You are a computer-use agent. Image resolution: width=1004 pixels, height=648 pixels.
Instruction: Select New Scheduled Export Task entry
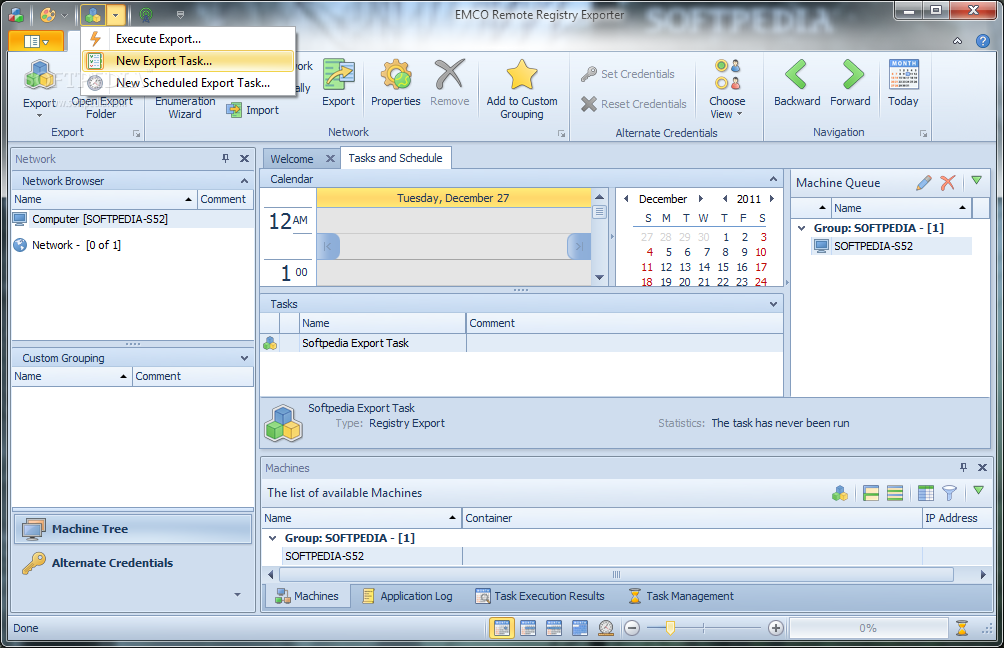(x=188, y=83)
